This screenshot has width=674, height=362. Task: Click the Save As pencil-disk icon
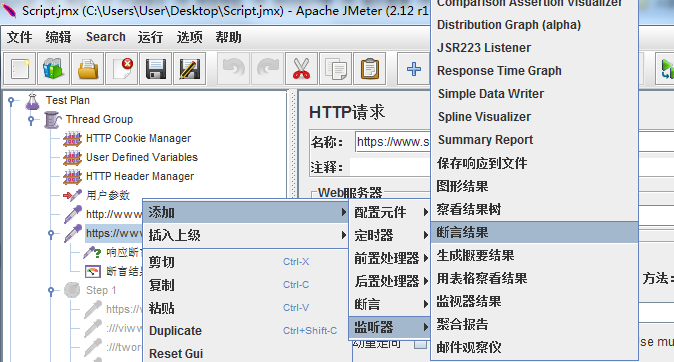point(190,69)
